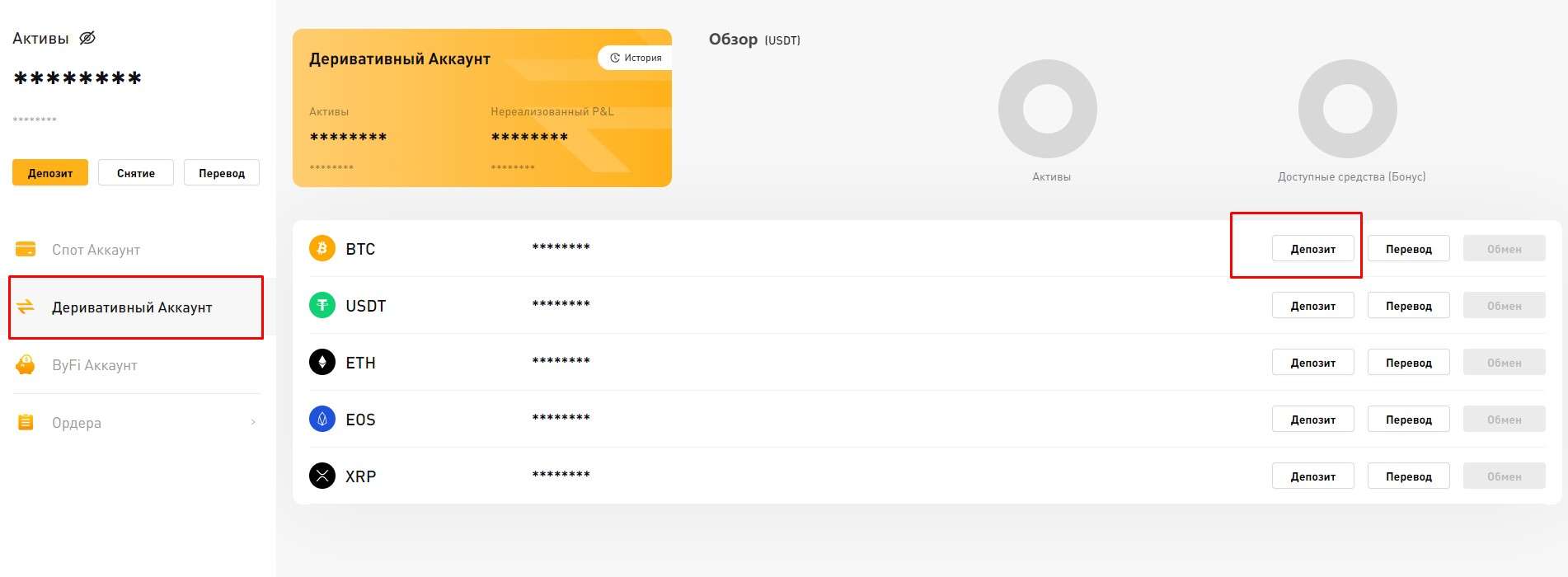The width and height of the screenshot is (1568, 577).
Task: Expand the Ордера submenu chevron
Action: pos(253,422)
